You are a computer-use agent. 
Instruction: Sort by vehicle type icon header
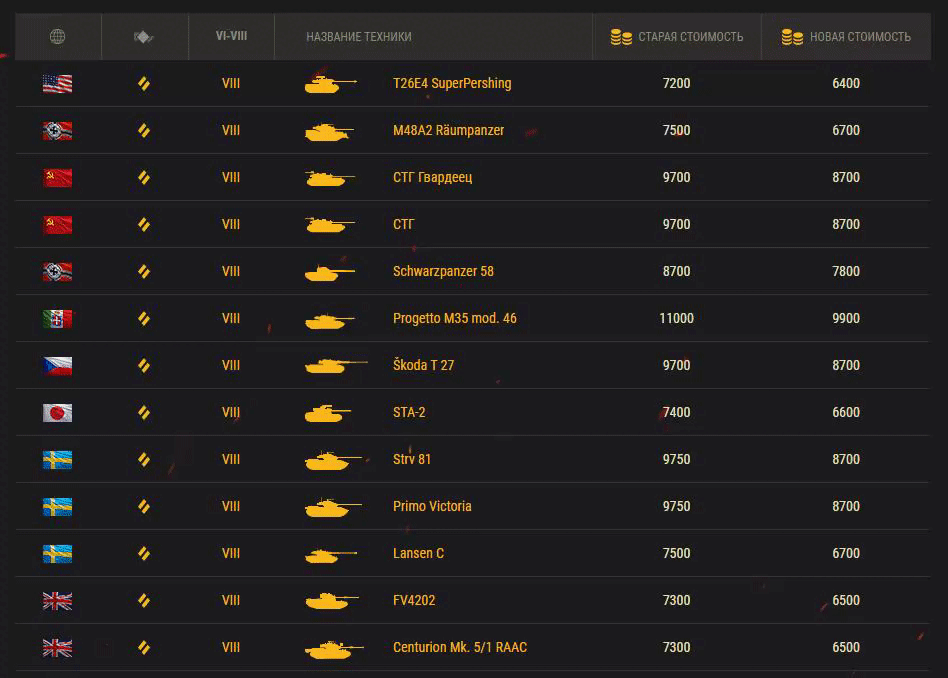tap(144, 37)
